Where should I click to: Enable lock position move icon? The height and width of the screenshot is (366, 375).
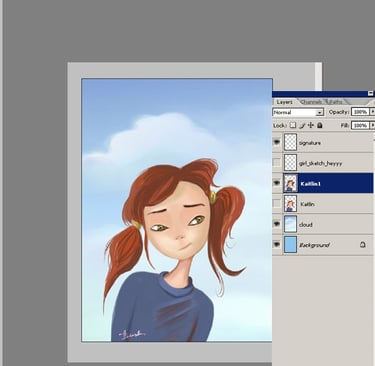[x=311, y=125]
